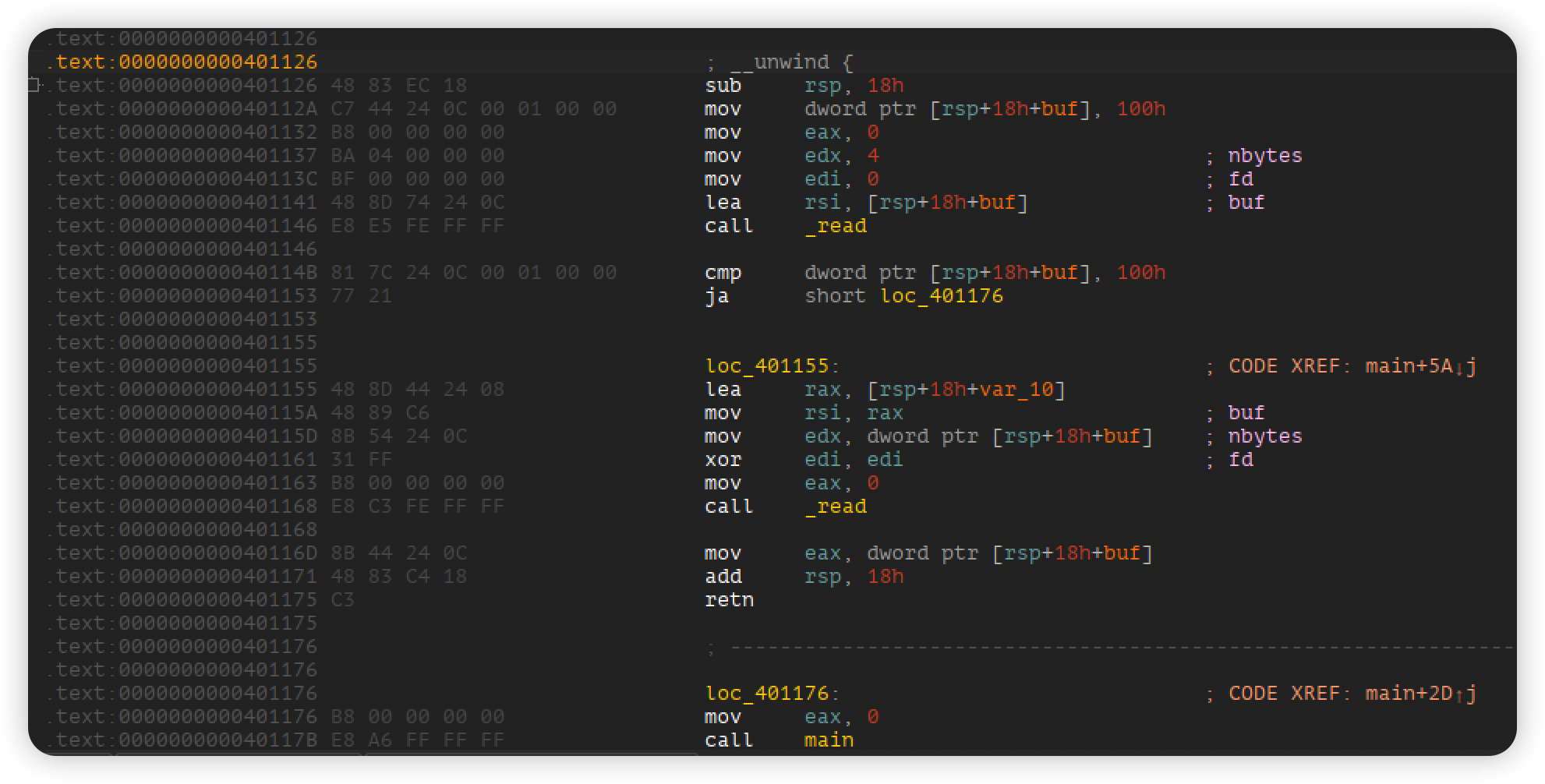This screenshot has height=784, width=1545.
Task: Click hex bytes '48 8D 44 24 08'
Action: click(418, 389)
